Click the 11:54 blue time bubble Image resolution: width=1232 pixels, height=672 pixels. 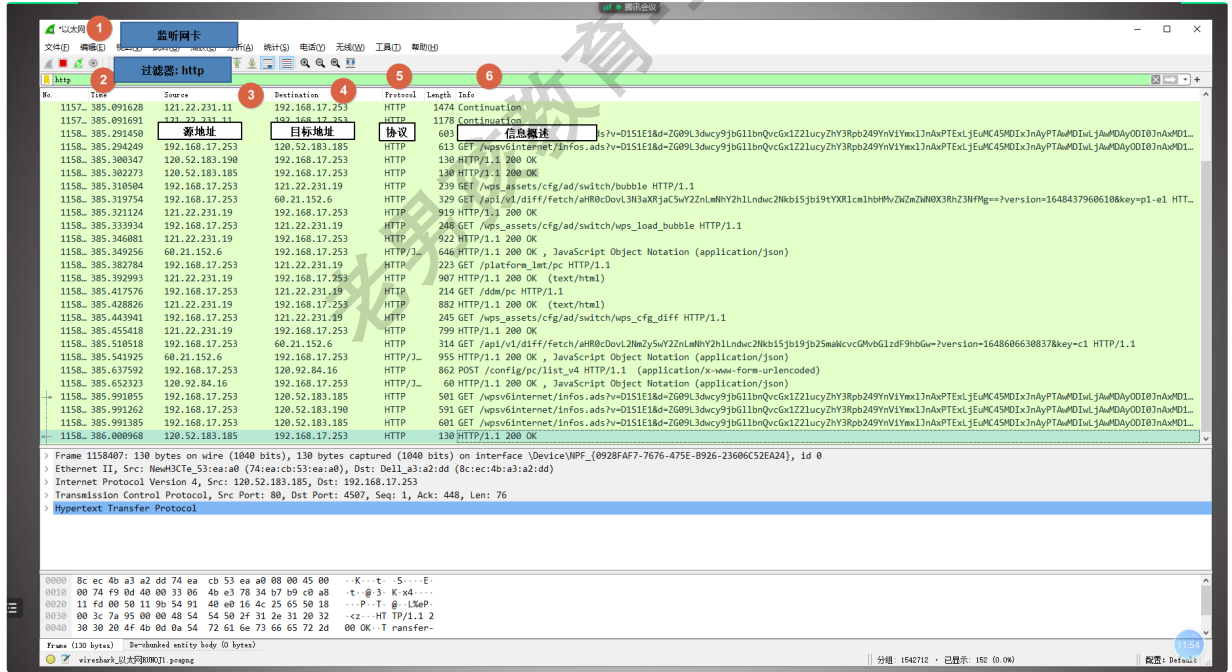[1188, 645]
